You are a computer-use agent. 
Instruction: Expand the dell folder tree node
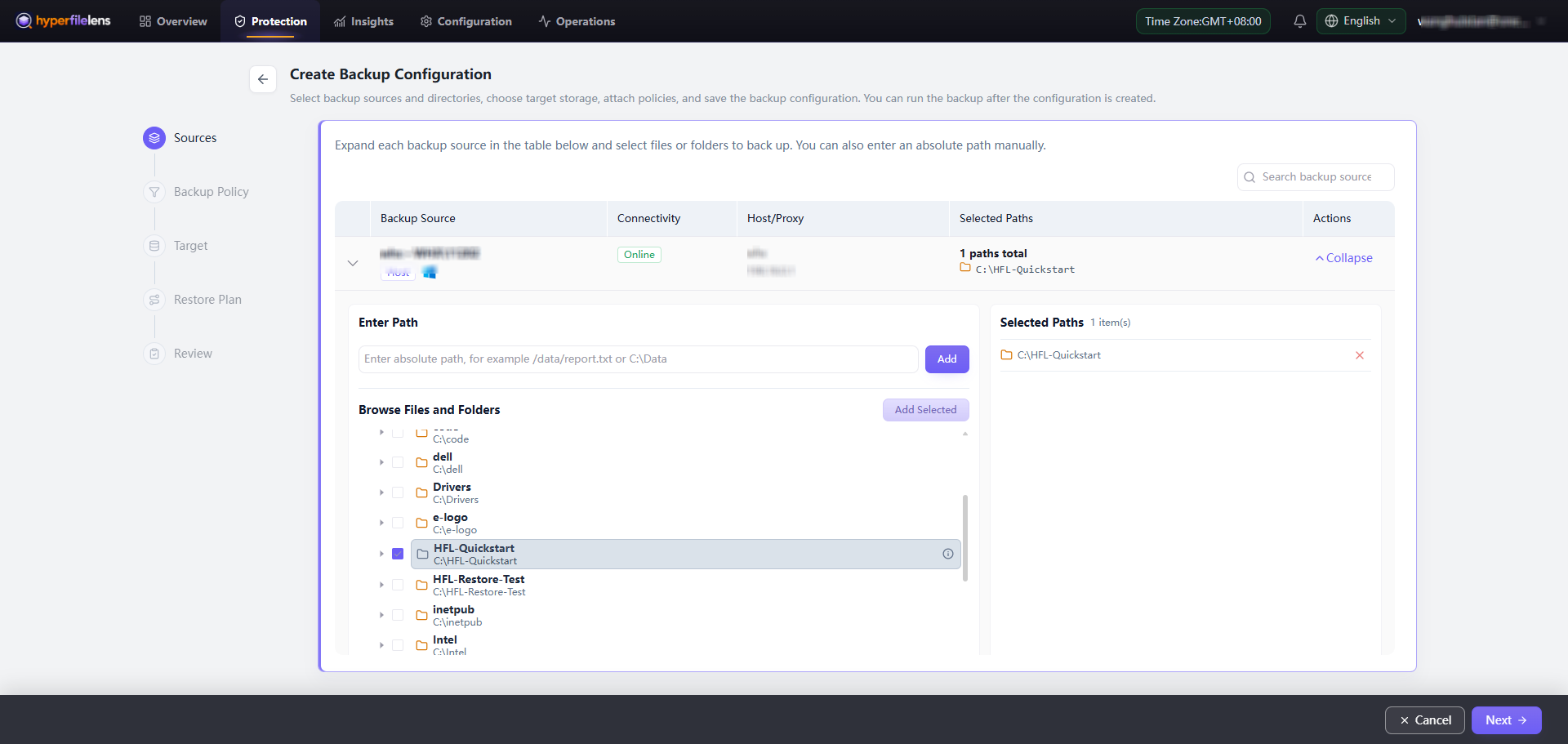click(x=381, y=462)
